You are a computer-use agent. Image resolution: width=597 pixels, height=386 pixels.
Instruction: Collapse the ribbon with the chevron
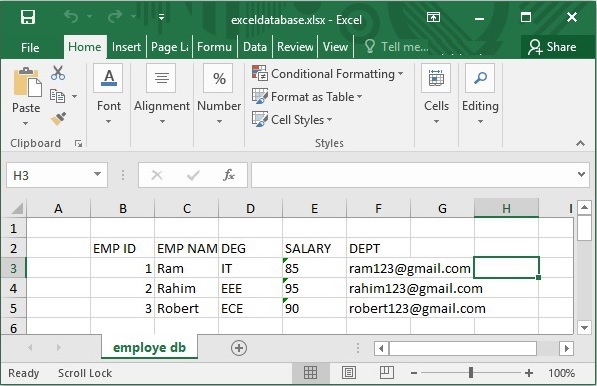[580, 143]
